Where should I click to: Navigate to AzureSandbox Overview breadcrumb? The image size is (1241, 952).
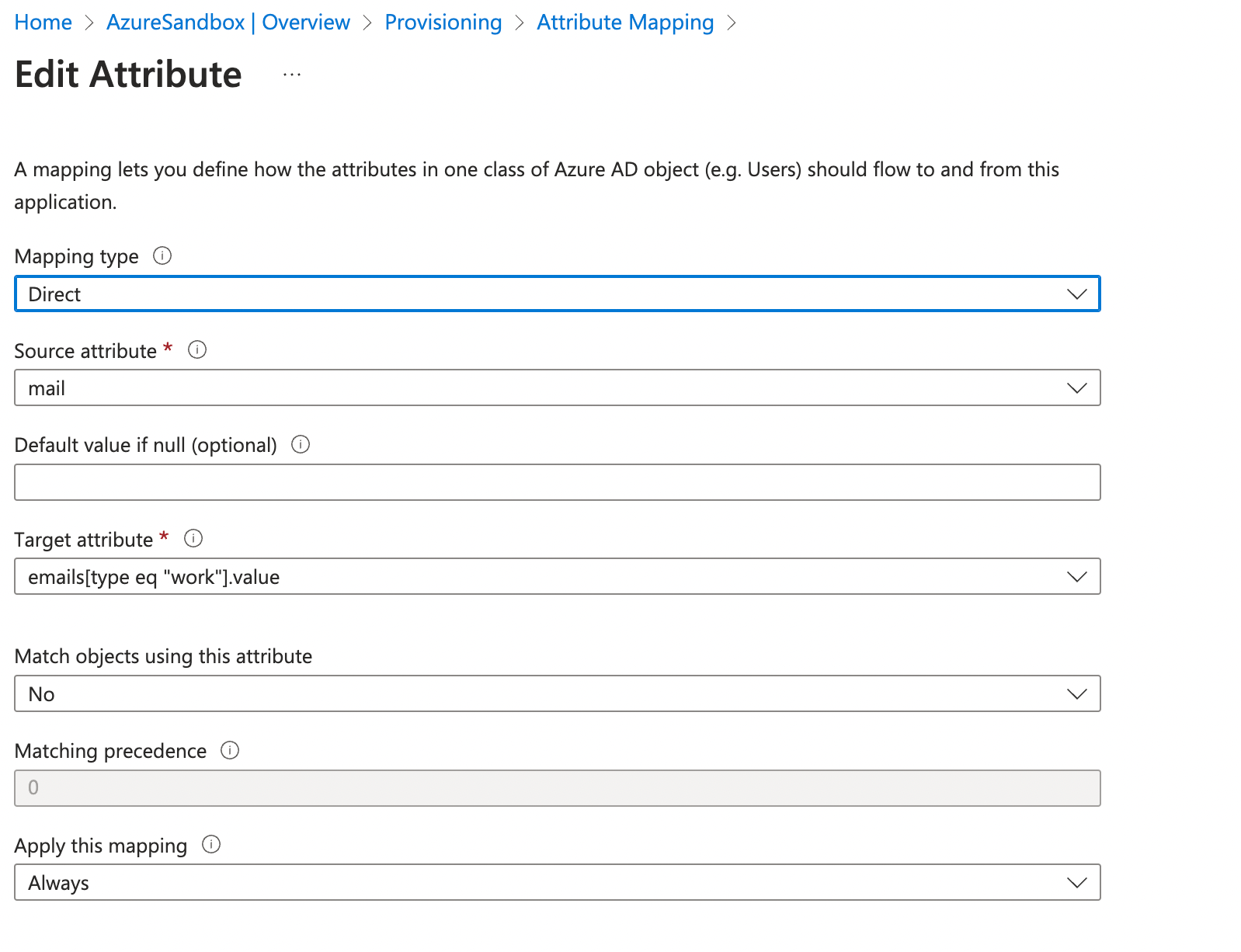point(228,23)
